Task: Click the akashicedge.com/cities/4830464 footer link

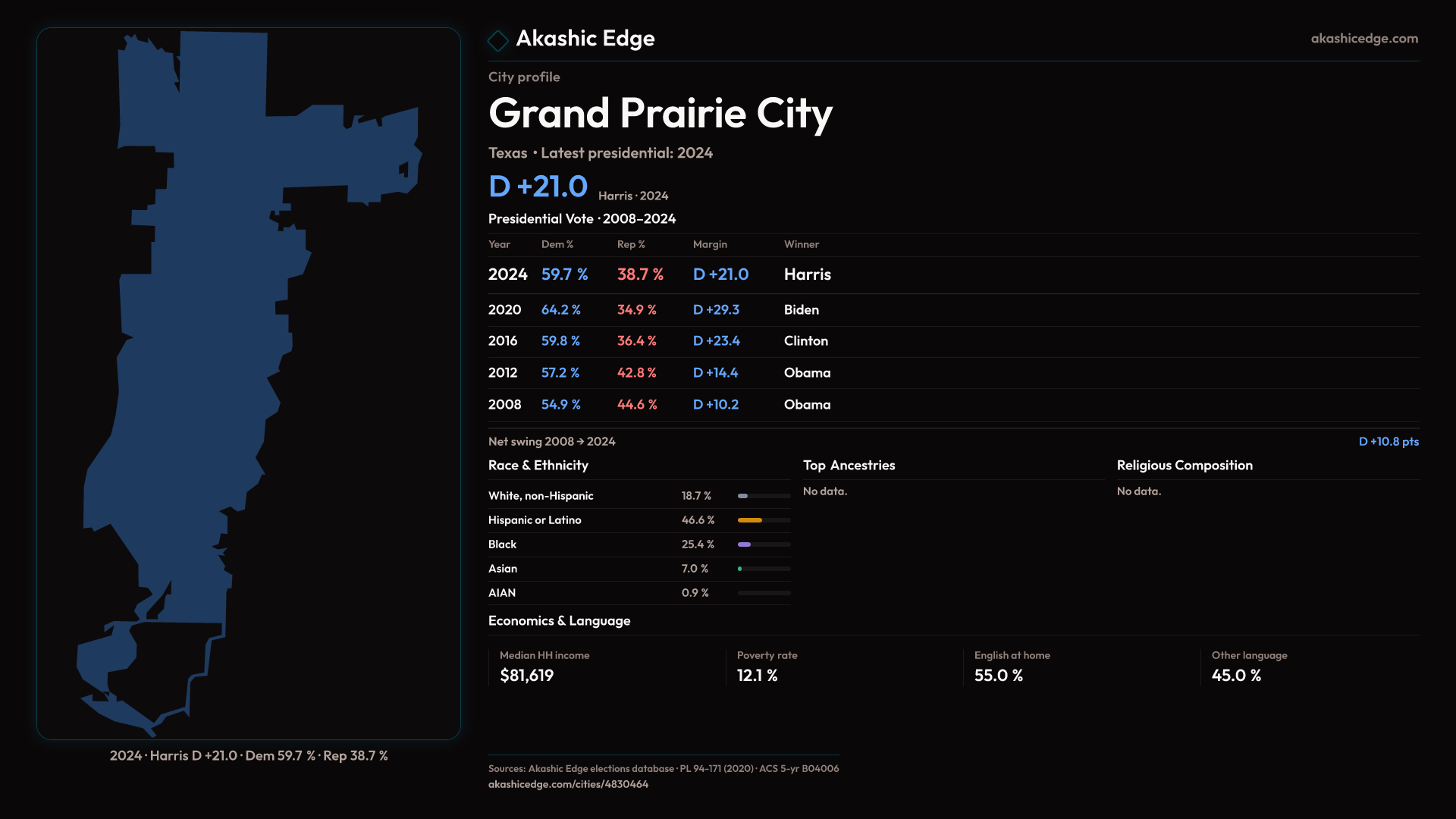Action: pos(568,784)
